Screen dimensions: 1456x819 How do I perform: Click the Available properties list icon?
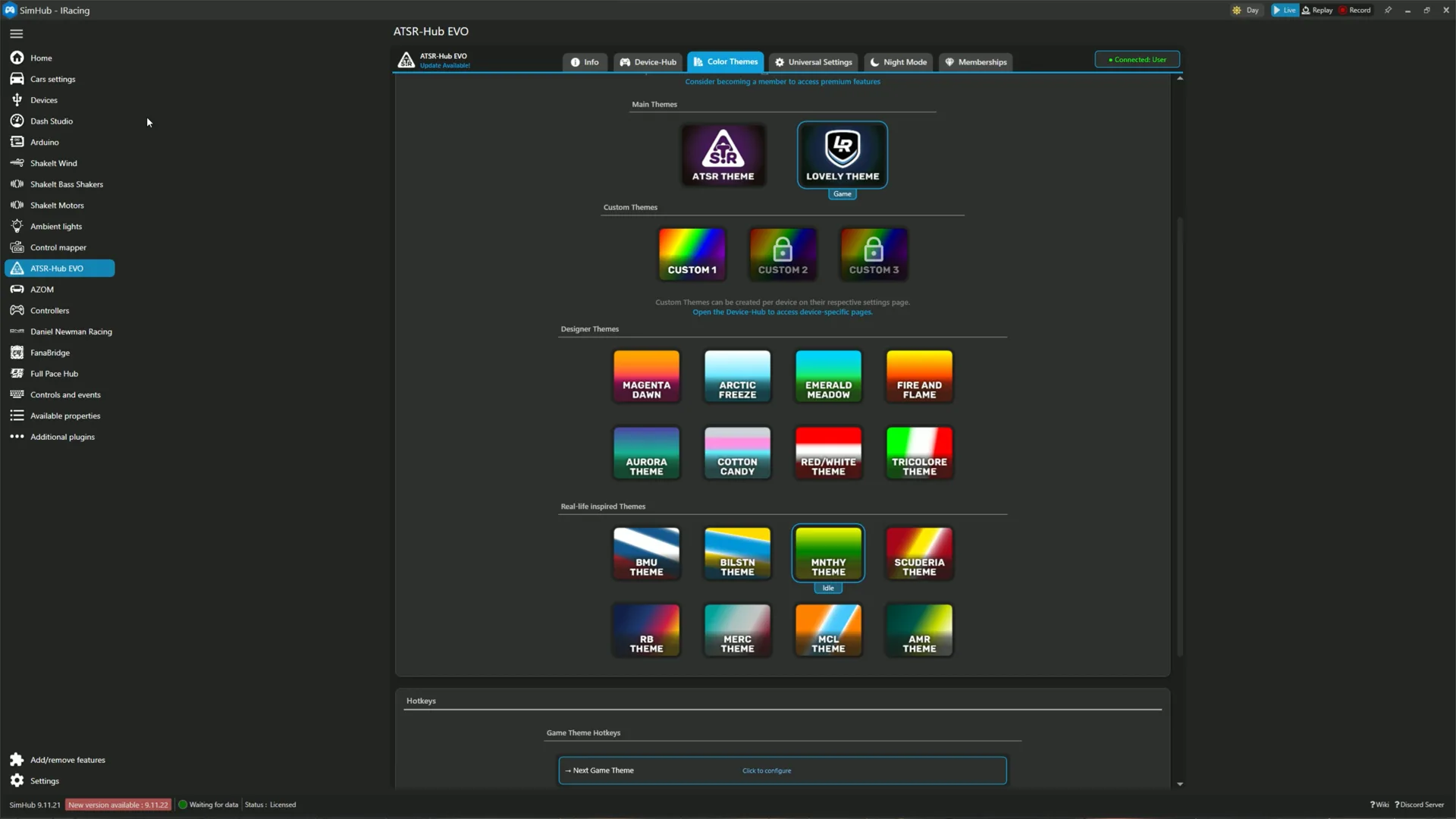(17, 416)
